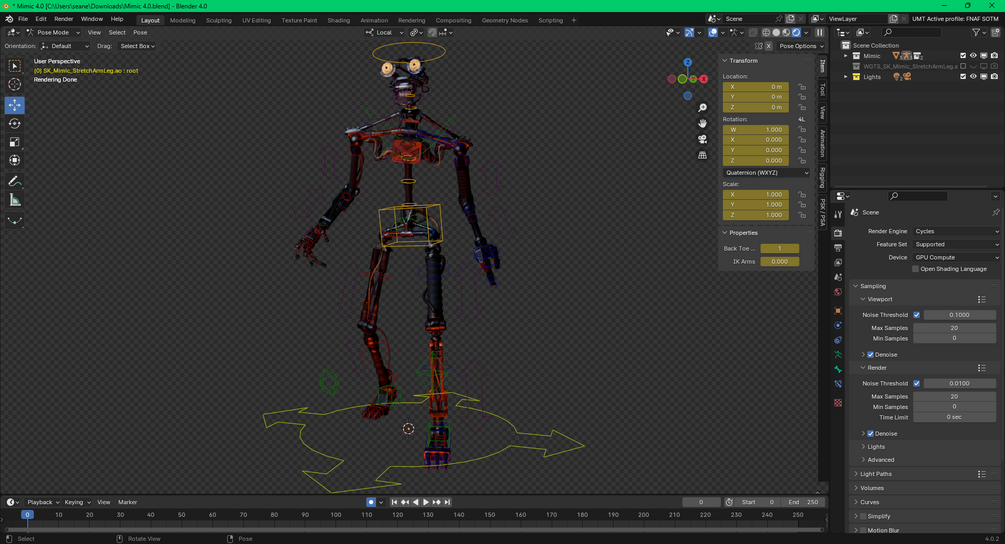Viewport: 1005px width, 544px height.
Task: Open the Render Engine Cycles dropdown
Action: click(x=956, y=231)
